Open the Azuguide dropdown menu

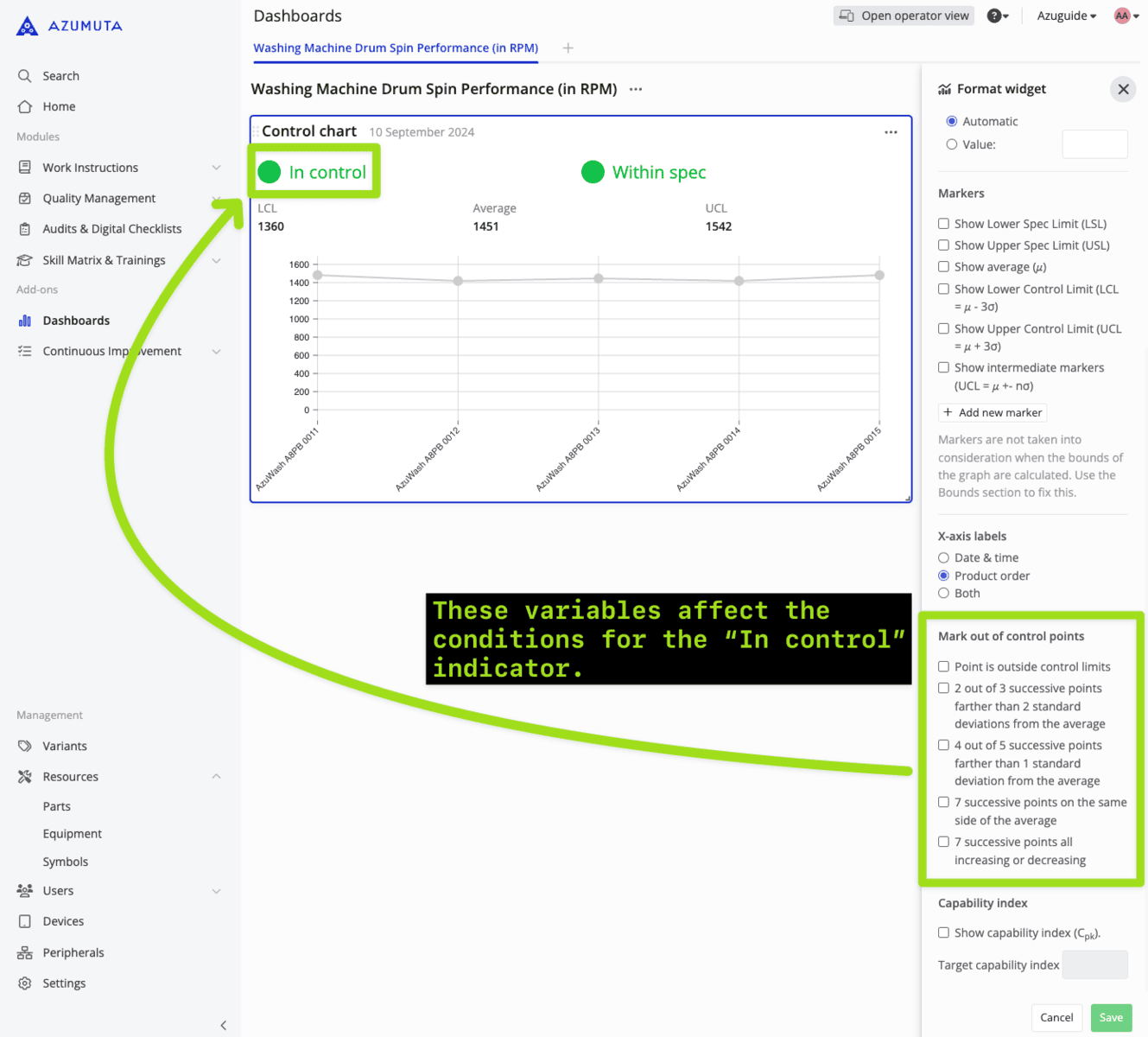point(1066,16)
